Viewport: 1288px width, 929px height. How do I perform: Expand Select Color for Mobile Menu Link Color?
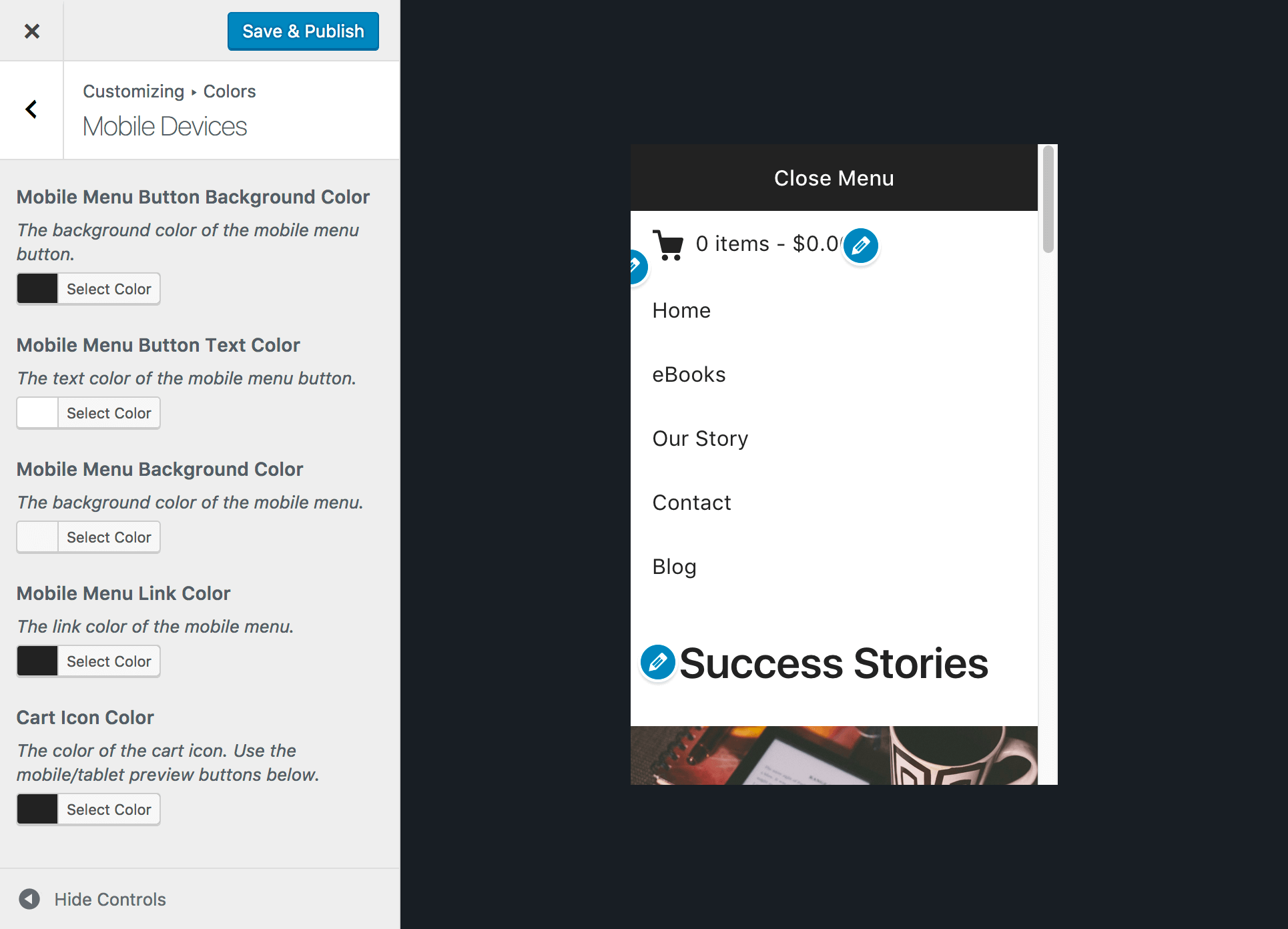coord(109,661)
